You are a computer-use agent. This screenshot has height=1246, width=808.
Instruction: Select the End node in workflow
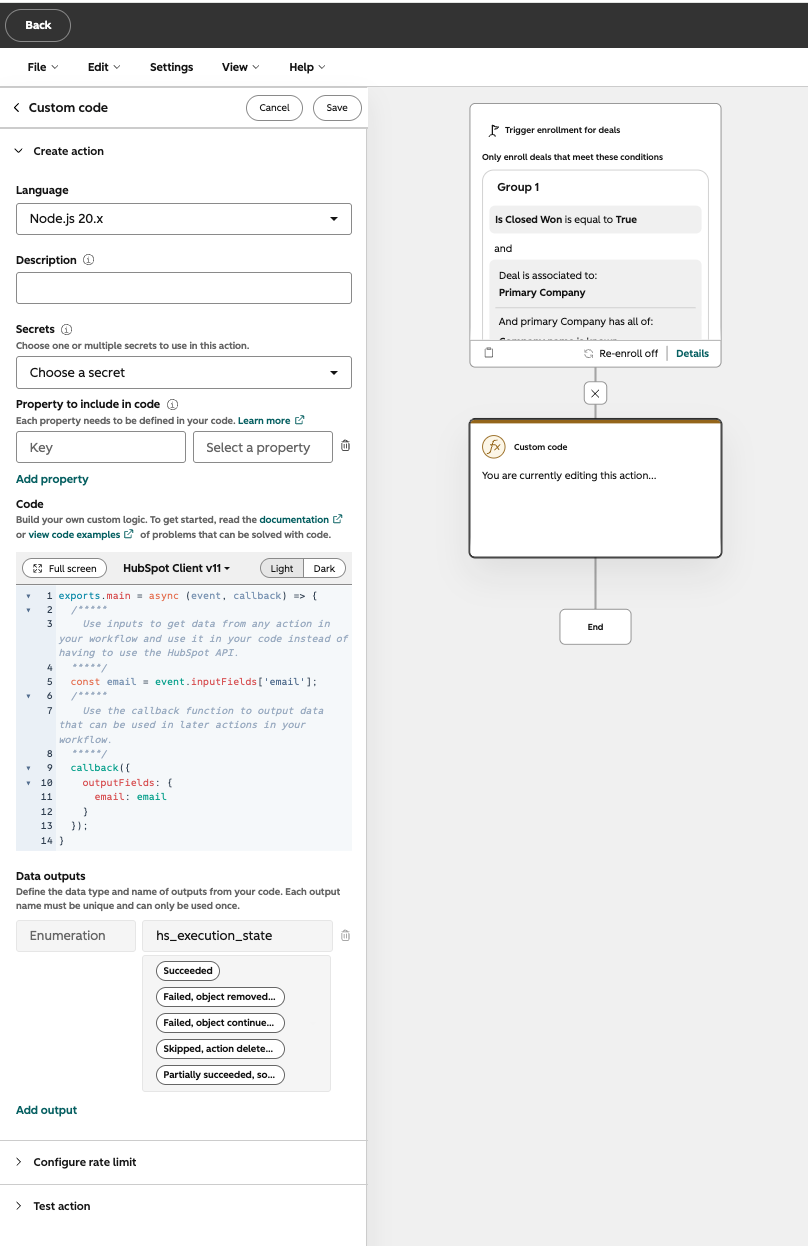click(595, 627)
